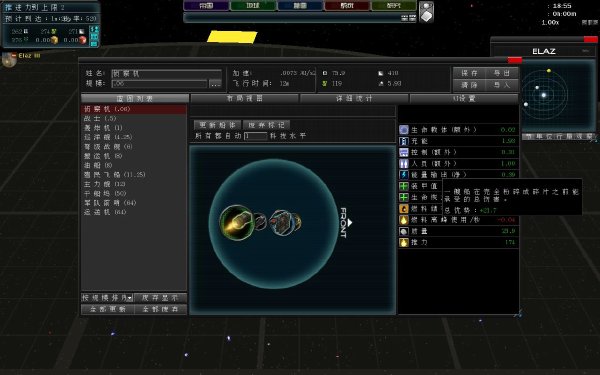
Task: Select blueprint 远洋舰 (4.25) in list
Action: coord(134,137)
